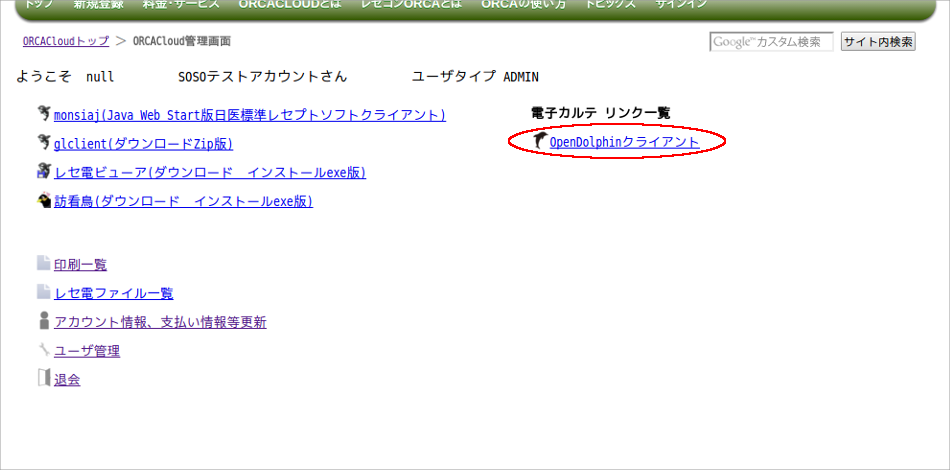Select the 退会 link

pos(67,380)
